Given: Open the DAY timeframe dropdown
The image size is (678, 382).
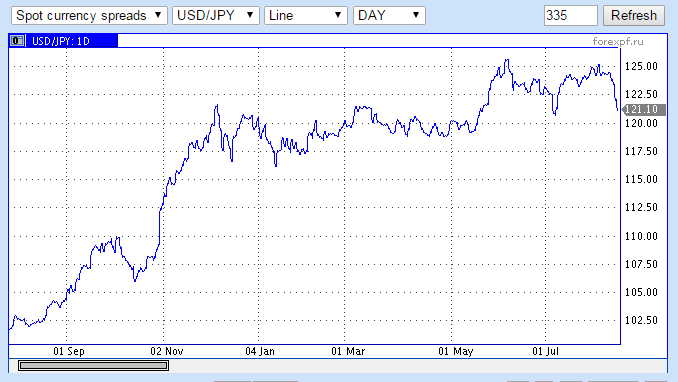Looking at the screenshot, I should (x=389, y=16).
